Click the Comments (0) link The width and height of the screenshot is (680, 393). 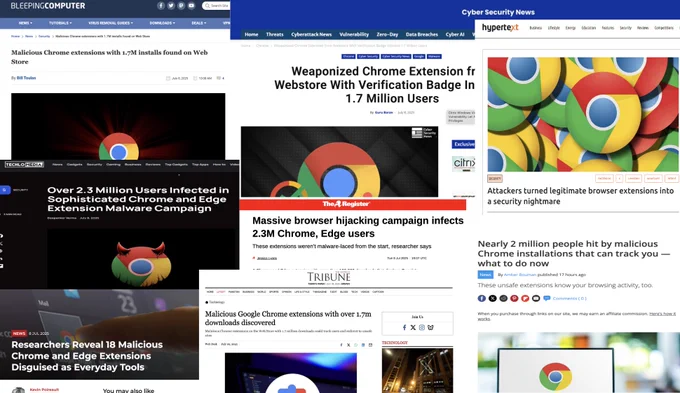click(569, 298)
